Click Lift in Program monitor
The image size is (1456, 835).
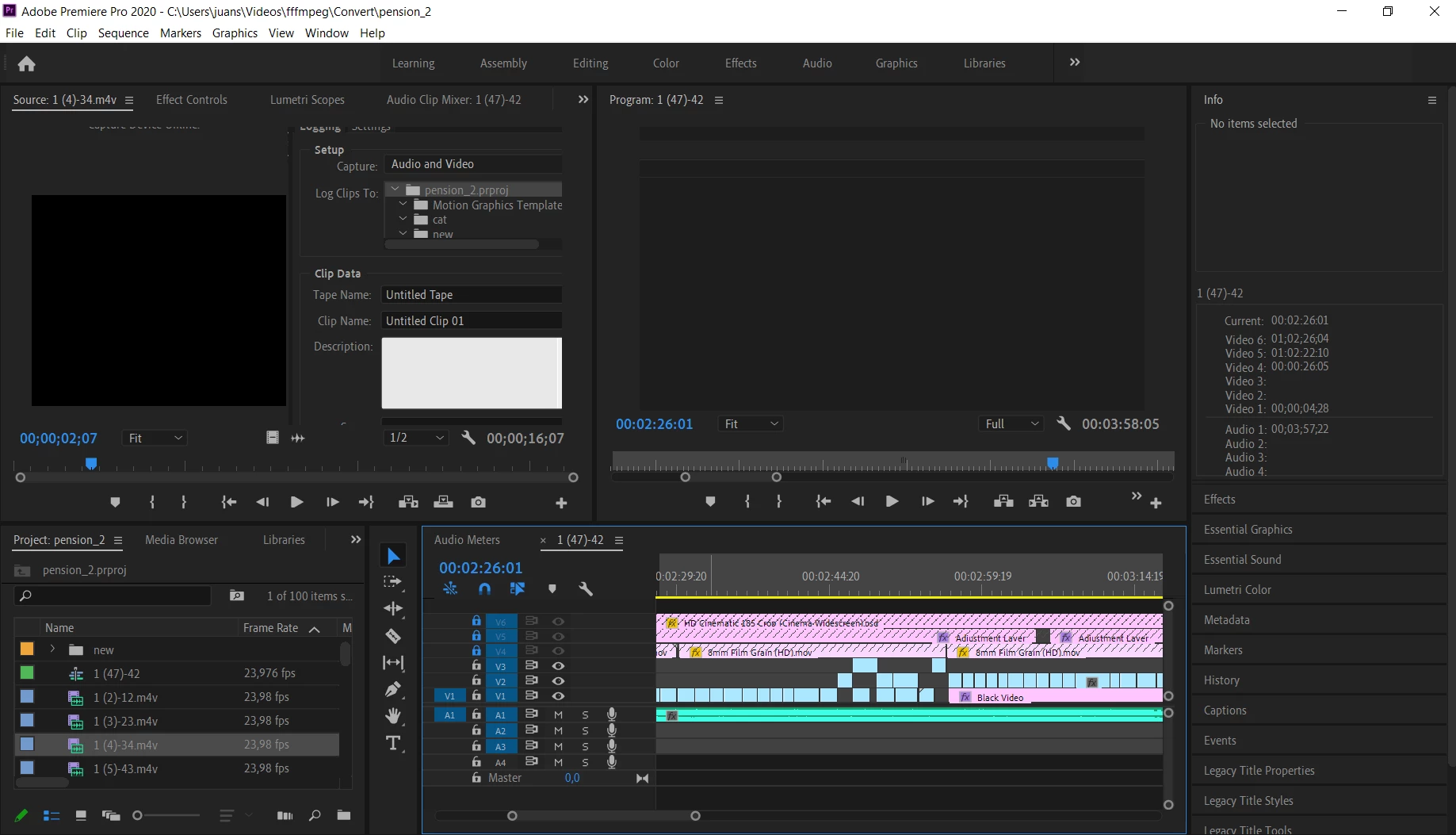pos(1003,501)
